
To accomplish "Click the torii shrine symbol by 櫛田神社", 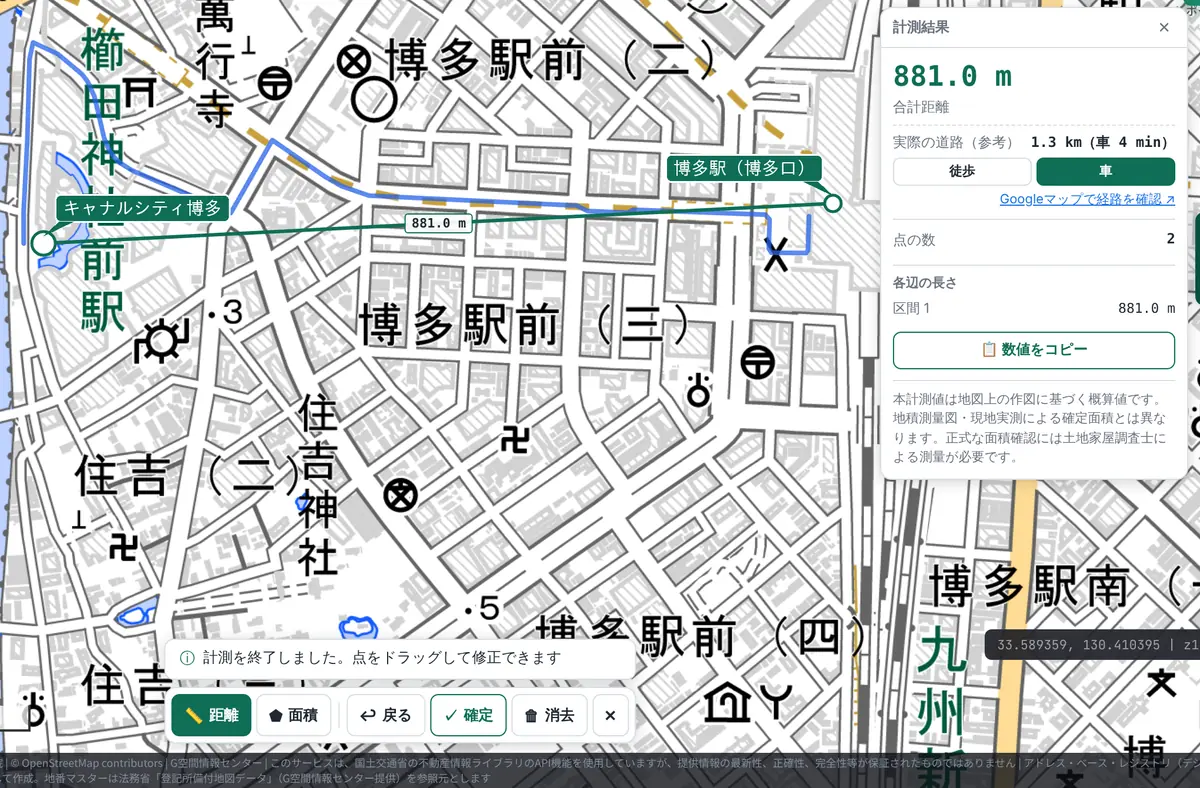I will [140, 92].
